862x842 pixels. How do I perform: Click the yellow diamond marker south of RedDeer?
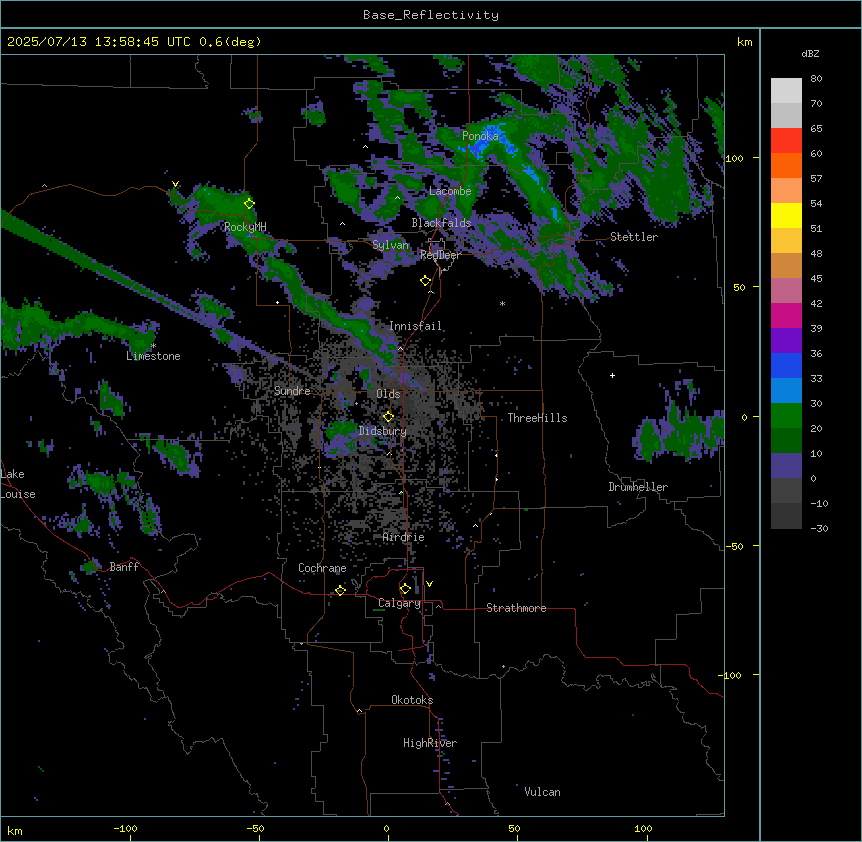[x=426, y=281]
